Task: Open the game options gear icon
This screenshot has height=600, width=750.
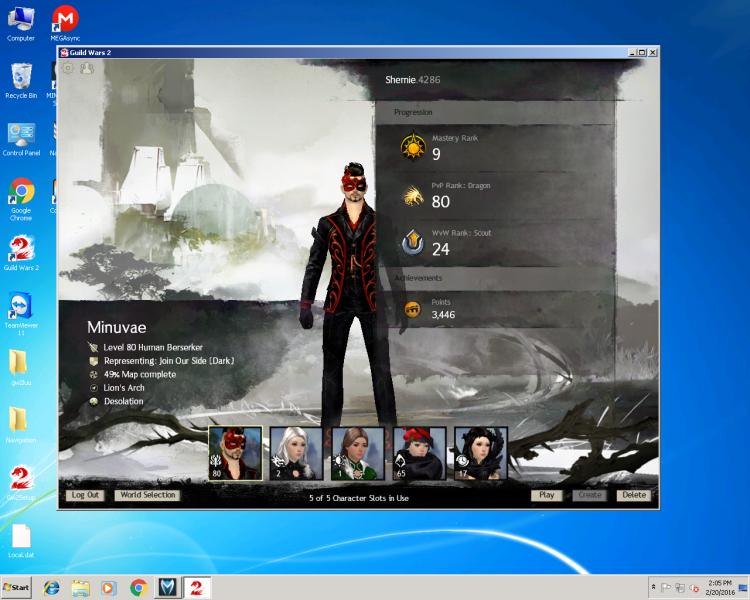Action: (x=68, y=68)
